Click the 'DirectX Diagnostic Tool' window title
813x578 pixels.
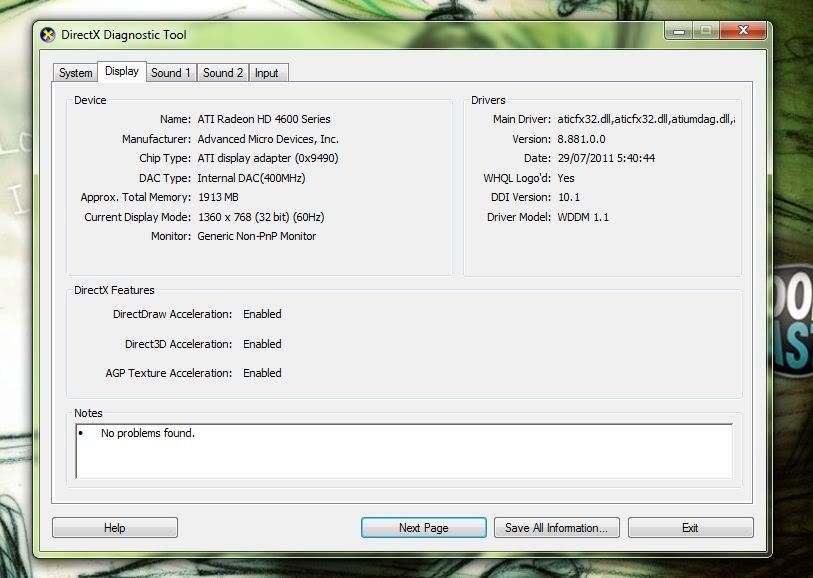(124, 35)
